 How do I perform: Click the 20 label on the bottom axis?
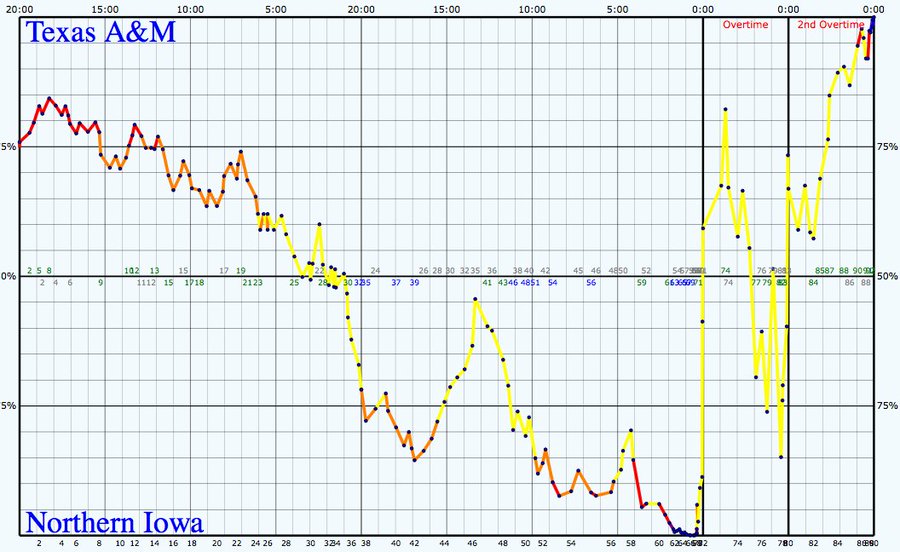(216, 543)
